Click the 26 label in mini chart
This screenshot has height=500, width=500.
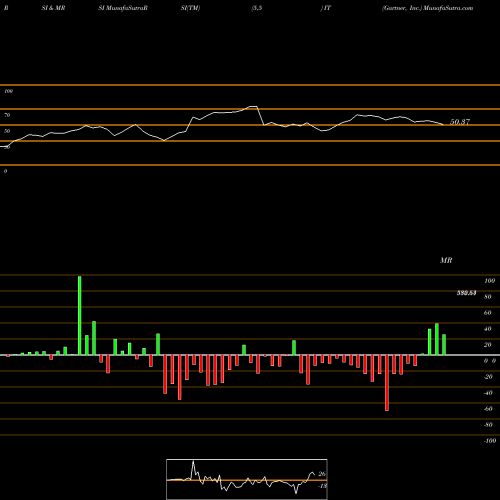coord(322,474)
